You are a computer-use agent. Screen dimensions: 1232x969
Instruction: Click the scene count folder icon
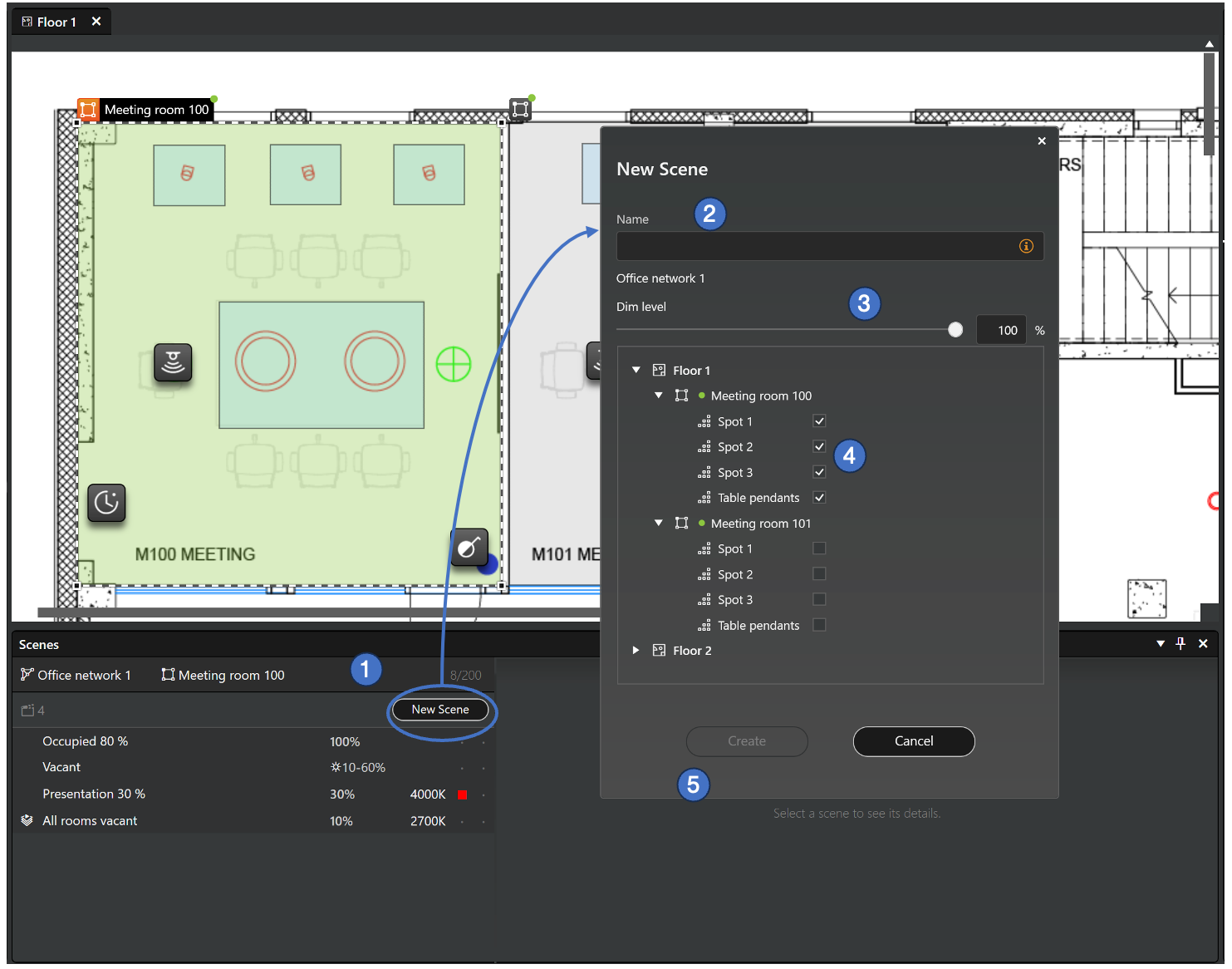(27, 711)
